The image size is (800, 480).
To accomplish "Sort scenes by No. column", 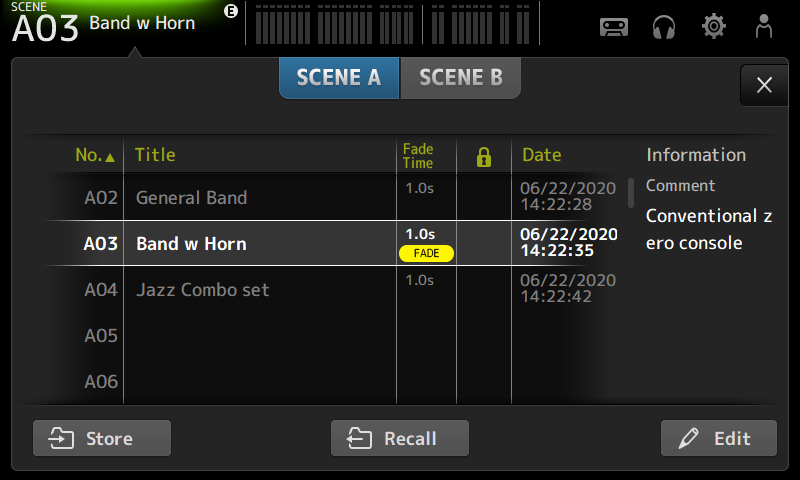I will (94, 156).
